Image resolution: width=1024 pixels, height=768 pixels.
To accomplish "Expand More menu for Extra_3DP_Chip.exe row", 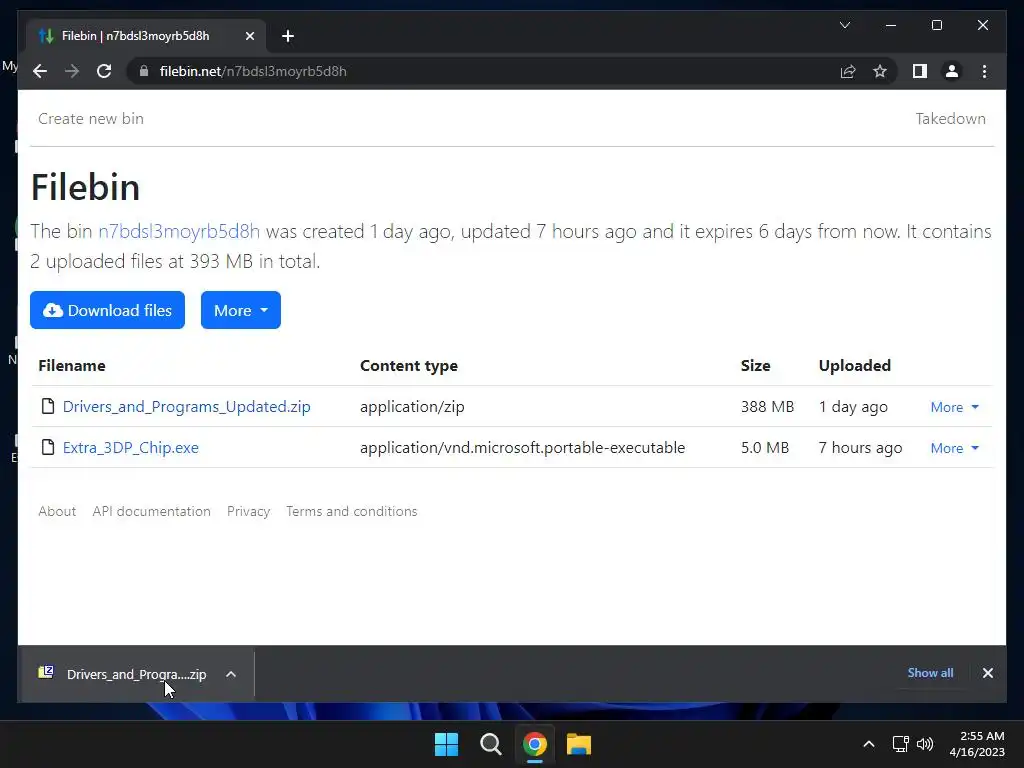I will point(954,448).
